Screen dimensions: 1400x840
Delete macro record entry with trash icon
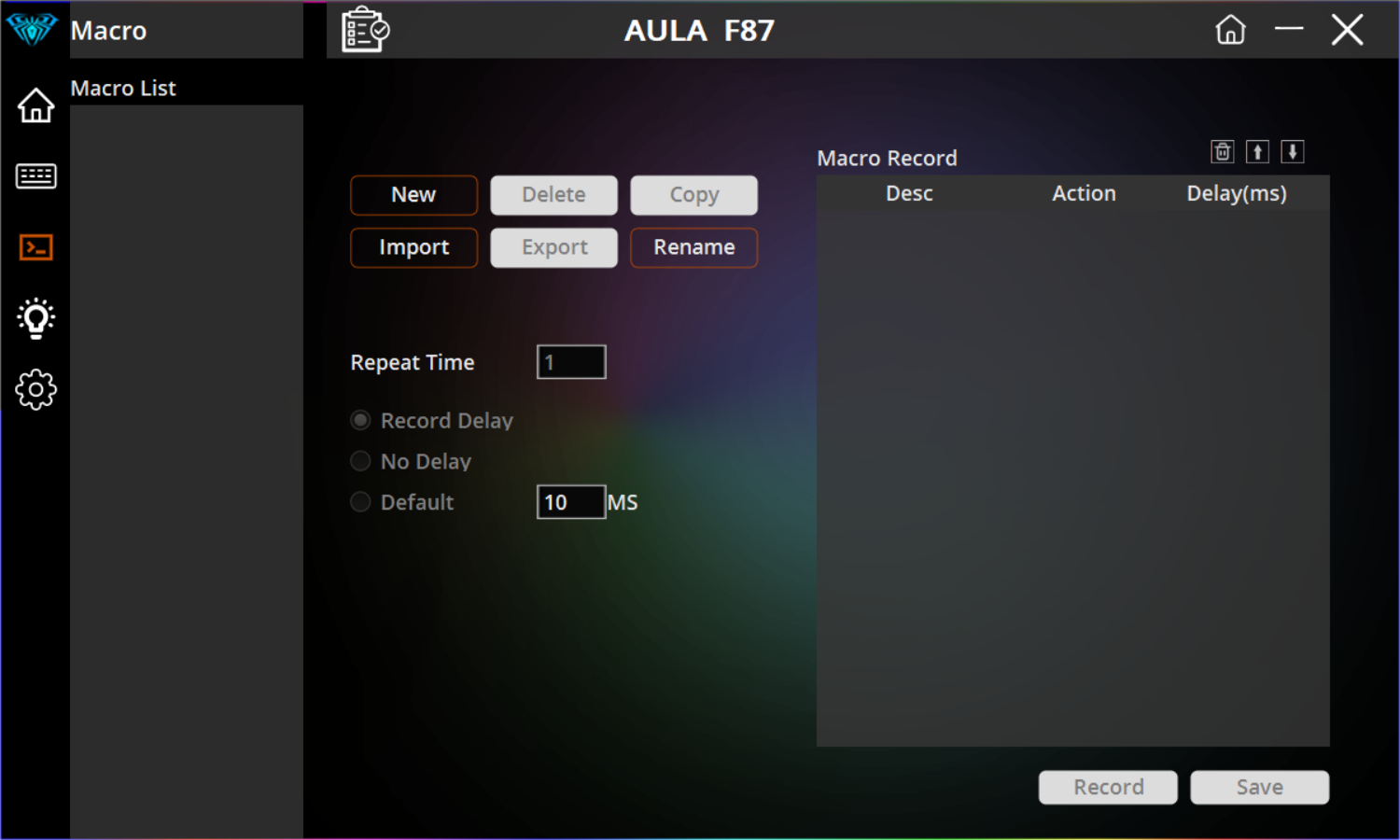click(x=1223, y=151)
